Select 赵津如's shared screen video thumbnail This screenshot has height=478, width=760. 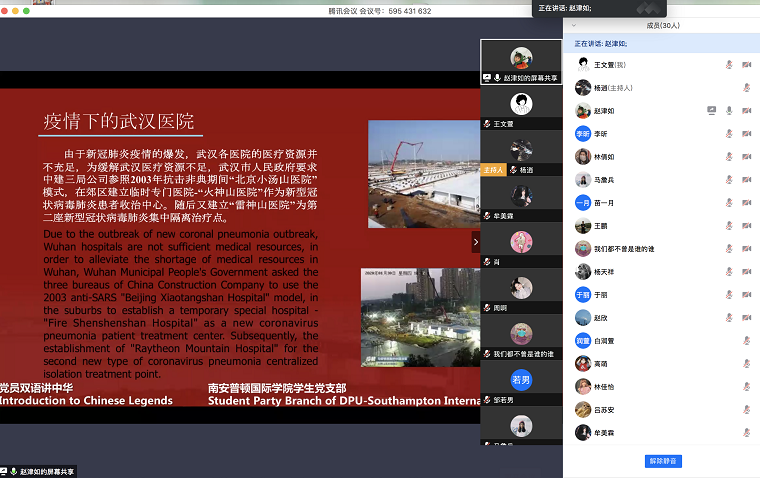520,62
